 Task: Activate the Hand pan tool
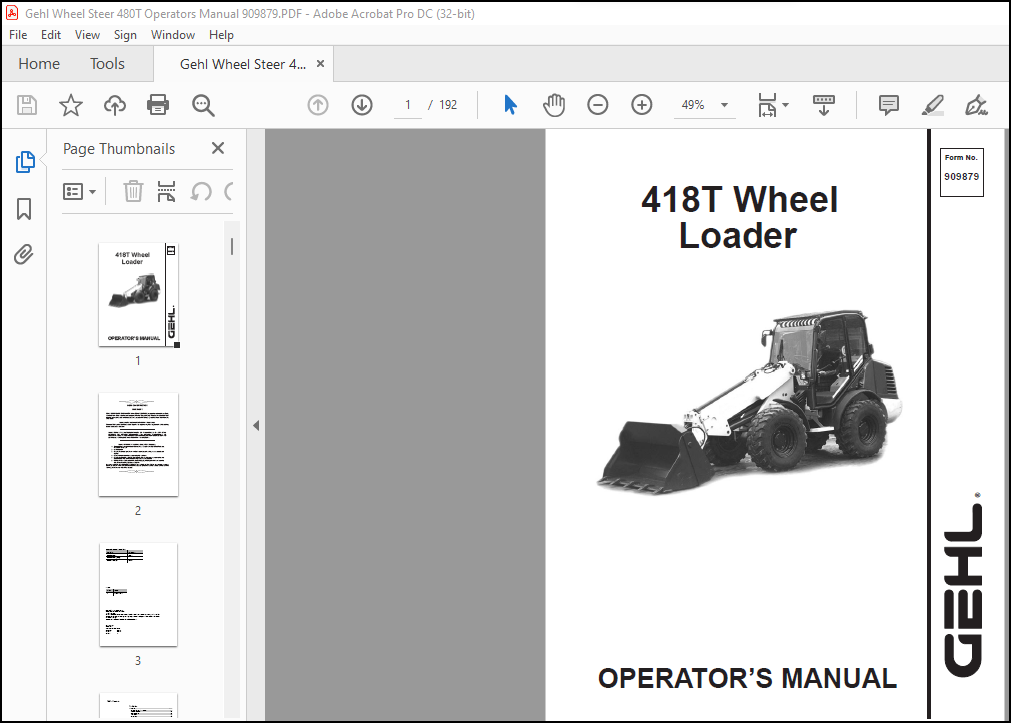pyautogui.click(x=554, y=104)
